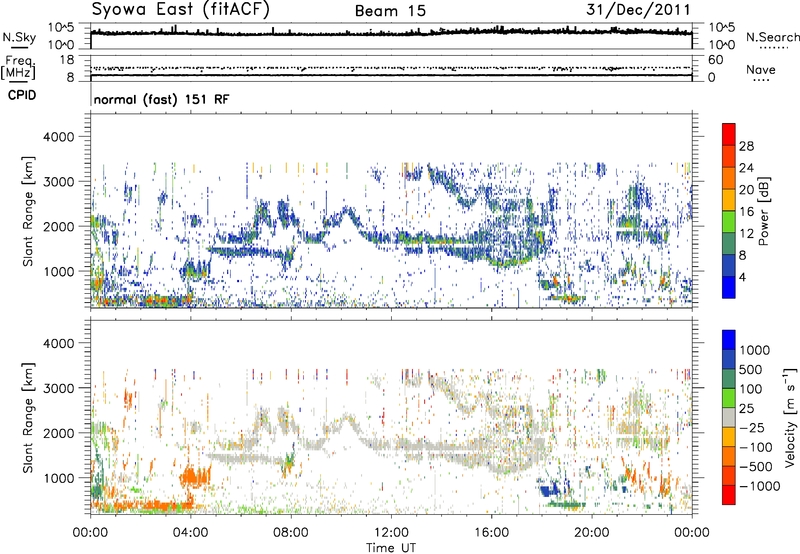Click the '60' Nave axis tick
Viewport: 800px width, 554px height.
pyautogui.click(x=715, y=60)
